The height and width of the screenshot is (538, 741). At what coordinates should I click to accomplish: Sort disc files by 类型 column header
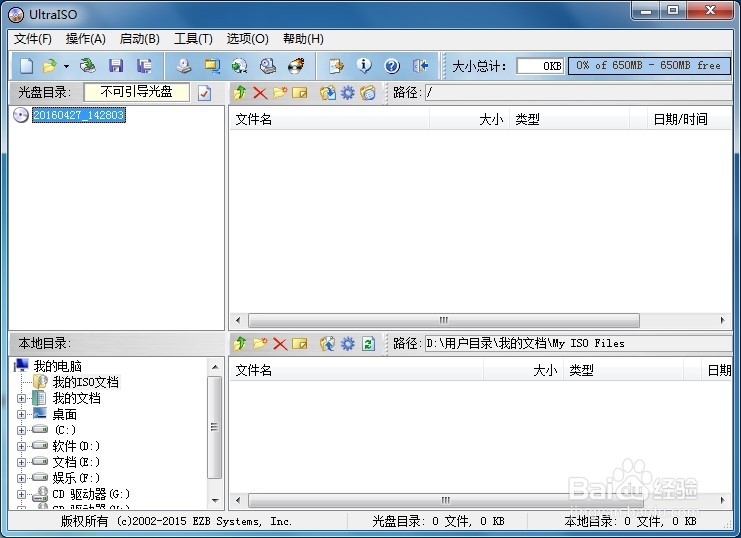(x=569, y=119)
